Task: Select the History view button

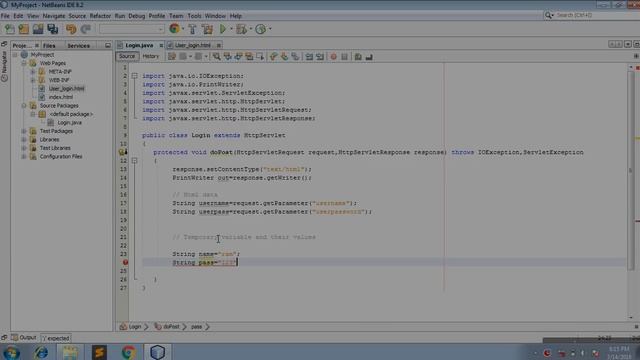Action: (x=151, y=56)
